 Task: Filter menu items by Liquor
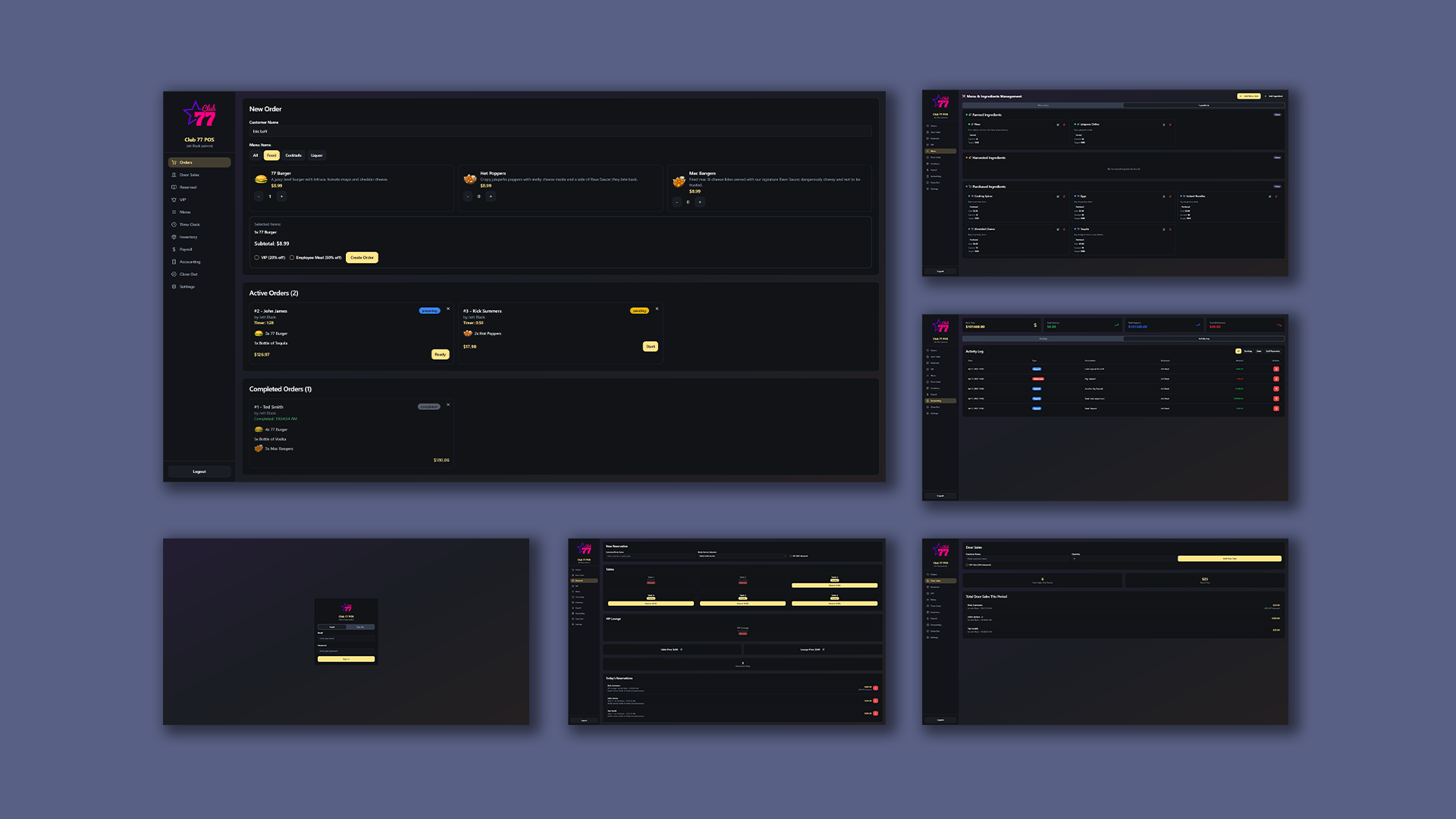pyautogui.click(x=316, y=155)
